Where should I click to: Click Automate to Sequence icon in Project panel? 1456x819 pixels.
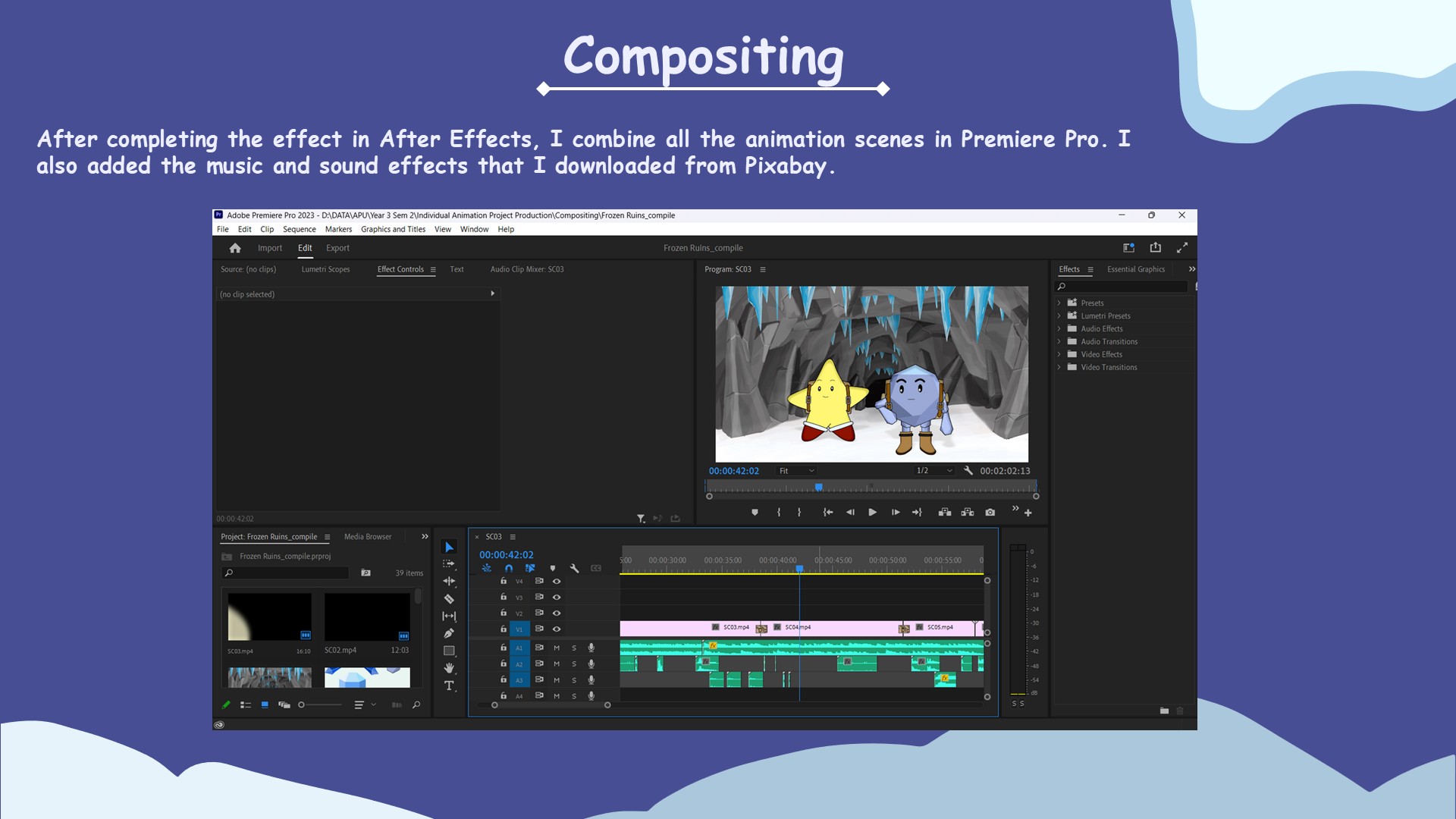(397, 705)
